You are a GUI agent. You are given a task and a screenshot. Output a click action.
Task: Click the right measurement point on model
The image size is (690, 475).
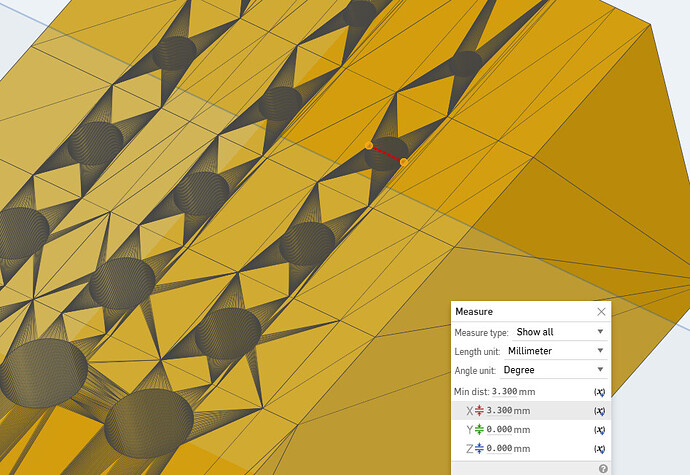(404, 161)
